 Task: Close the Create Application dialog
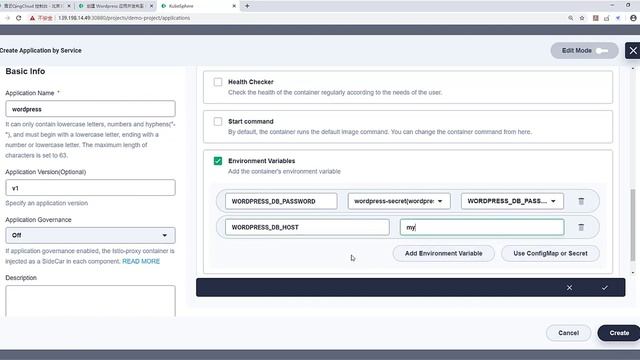coord(633,51)
